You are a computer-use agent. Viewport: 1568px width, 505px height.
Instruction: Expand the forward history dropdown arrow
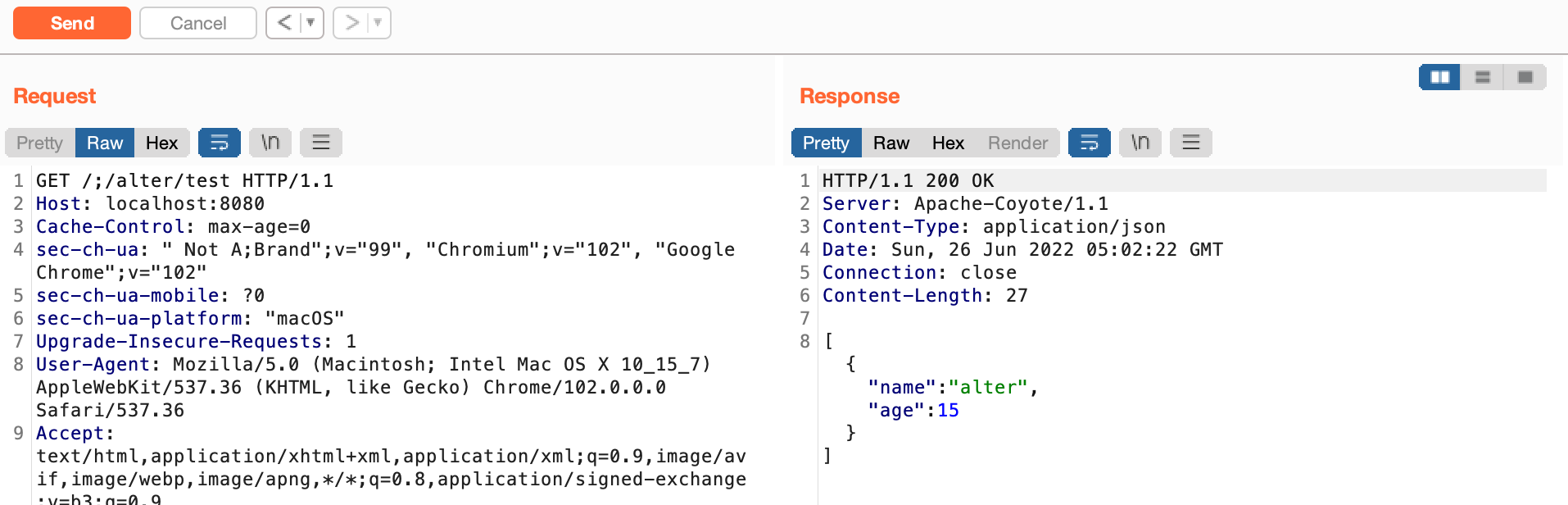(x=378, y=23)
